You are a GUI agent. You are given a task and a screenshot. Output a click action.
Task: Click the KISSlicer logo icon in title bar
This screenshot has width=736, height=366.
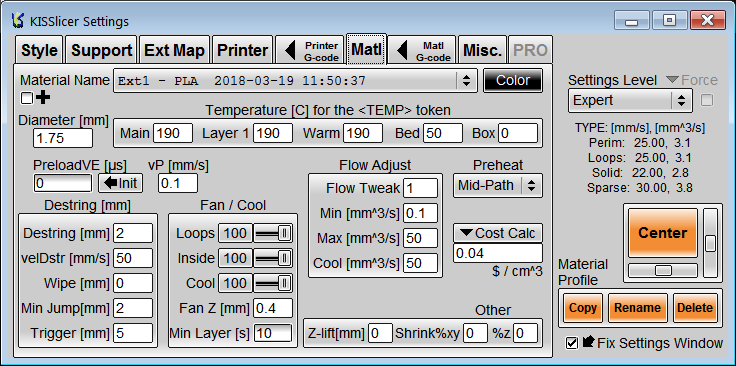pos(18,21)
